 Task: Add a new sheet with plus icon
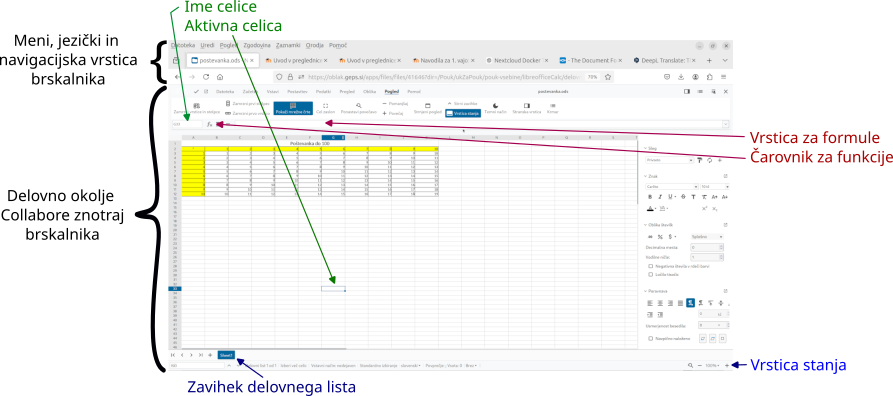(210, 355)
